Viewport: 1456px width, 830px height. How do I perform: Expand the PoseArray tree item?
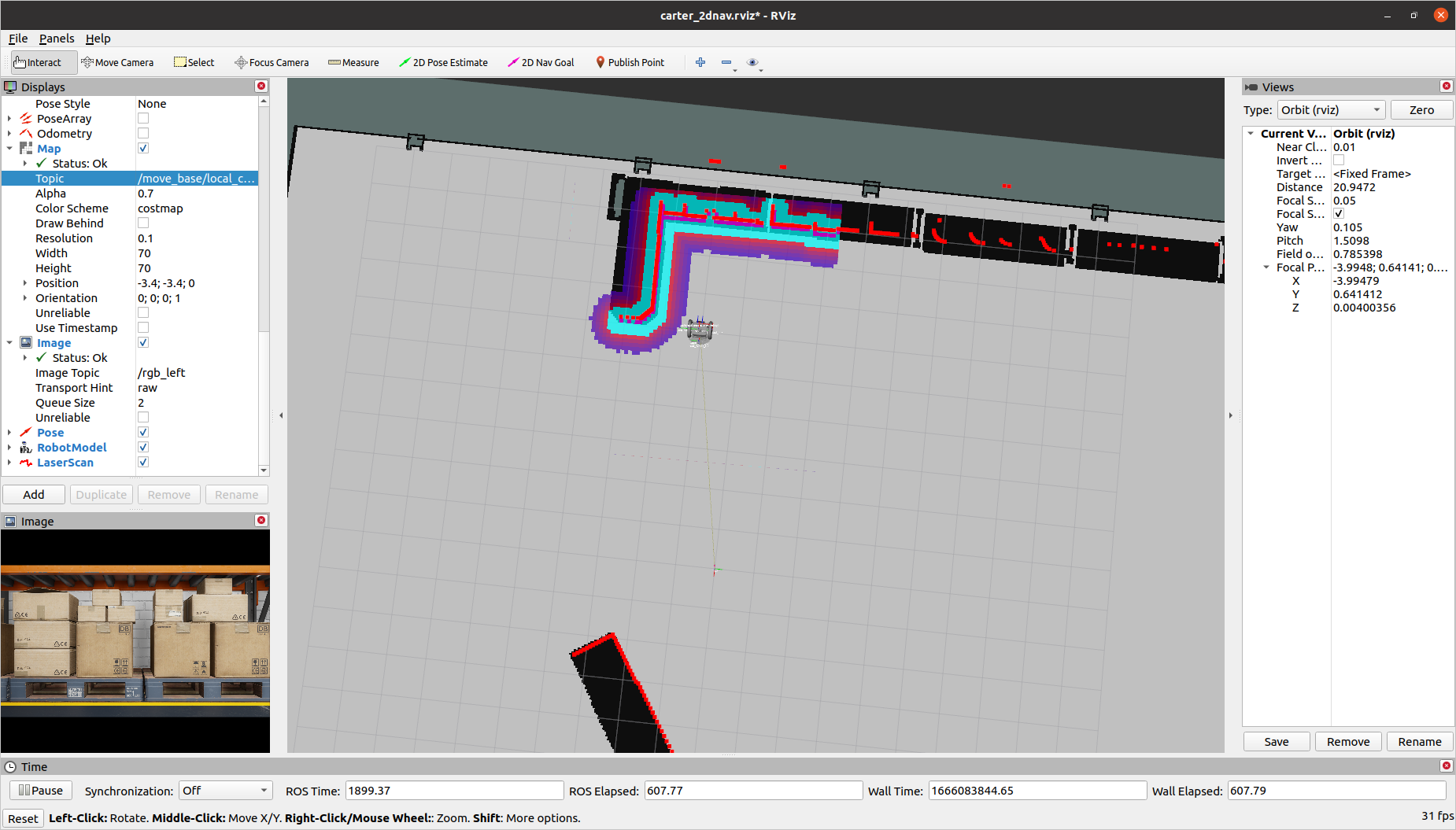tap(9, 119)
